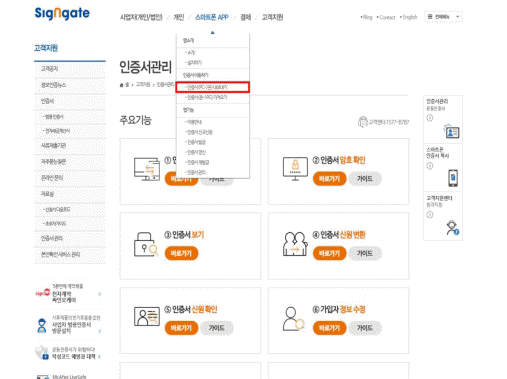Viewport: 507px width, 379px height.
Task: Click the circled arrow under 고객지원센터
Action: (x=430, y=215)
